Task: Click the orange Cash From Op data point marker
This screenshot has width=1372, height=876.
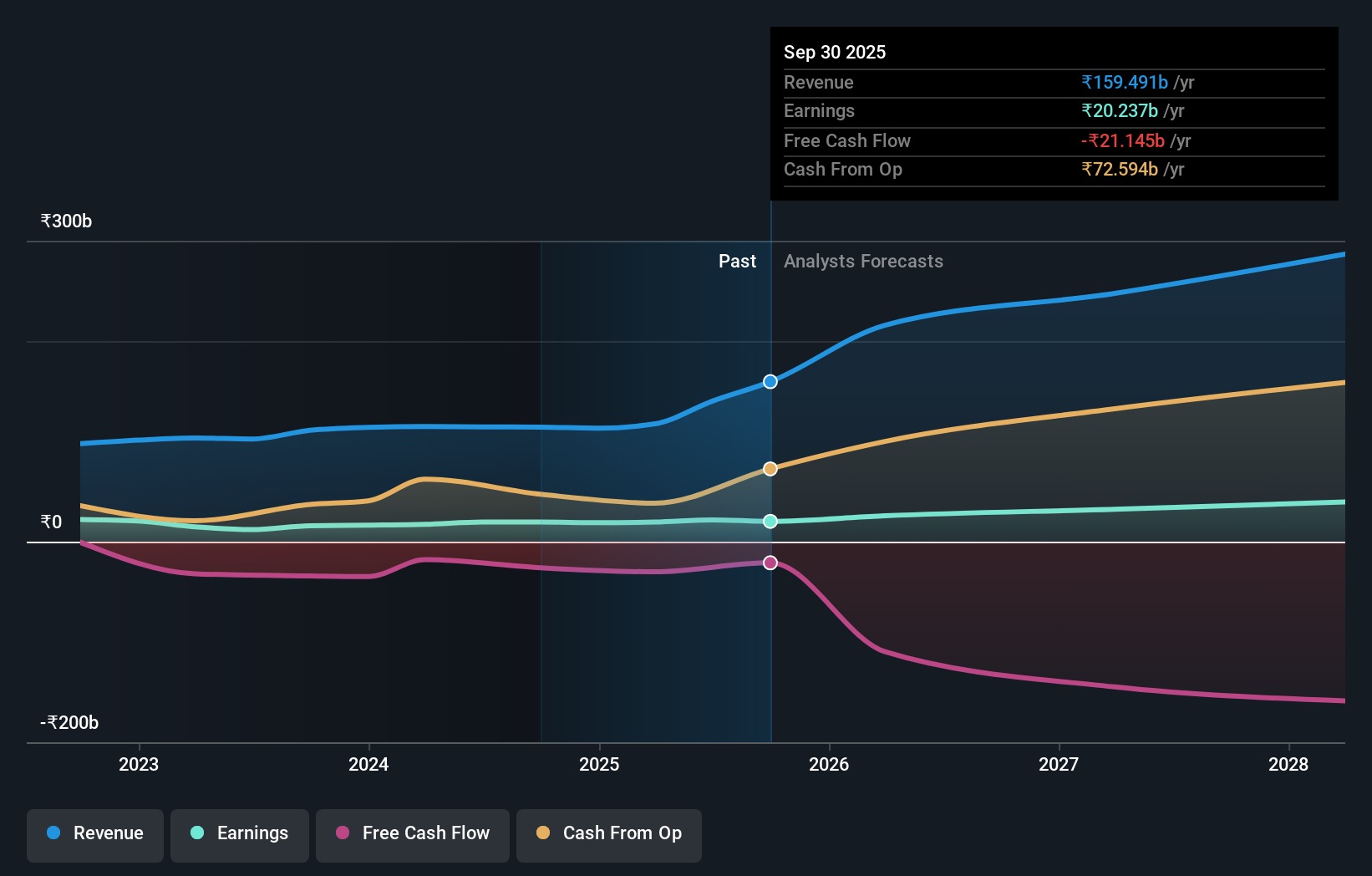Action: tap(770, 468)
